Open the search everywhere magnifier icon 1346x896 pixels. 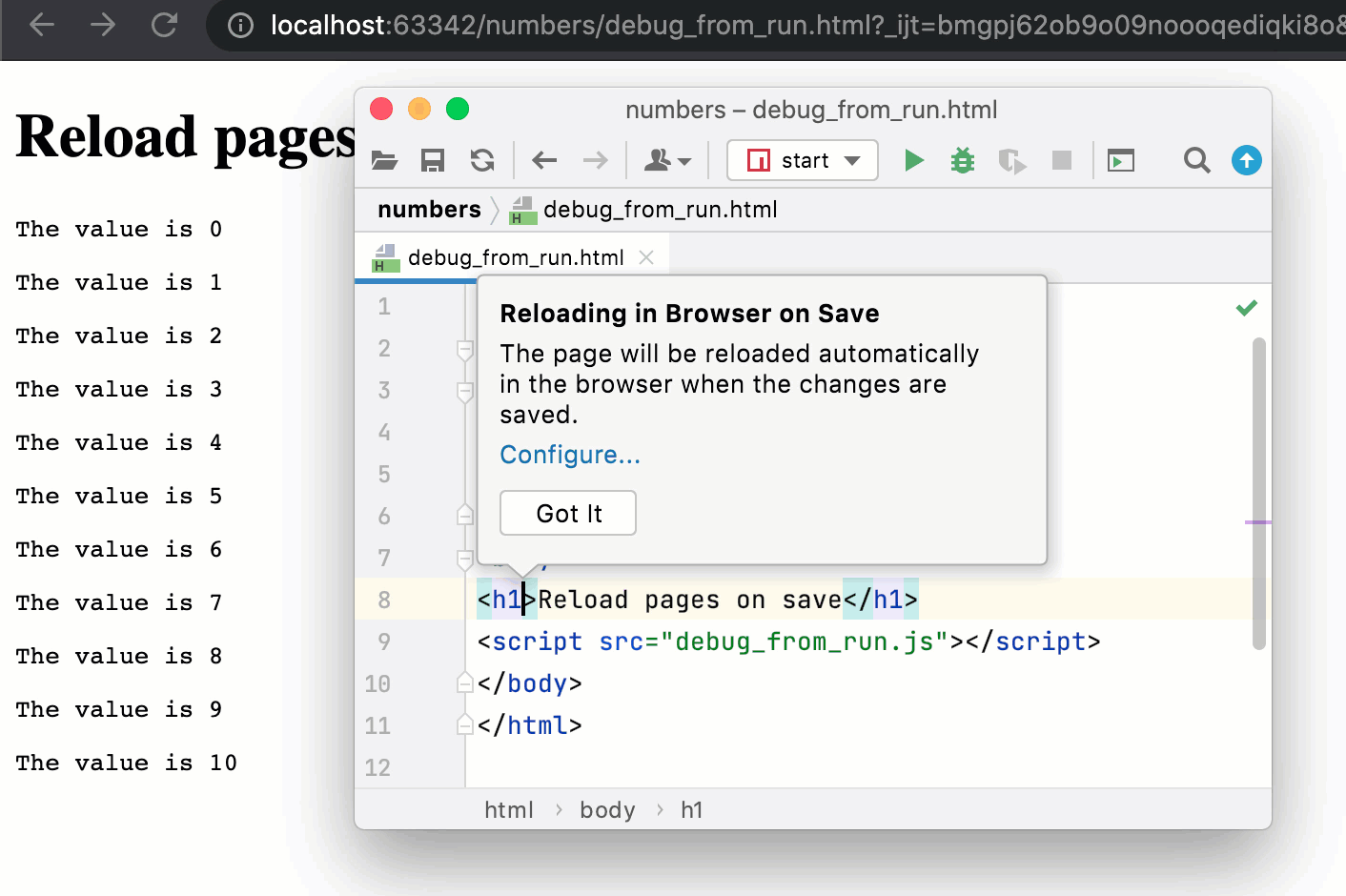(x=1196, y=160)
